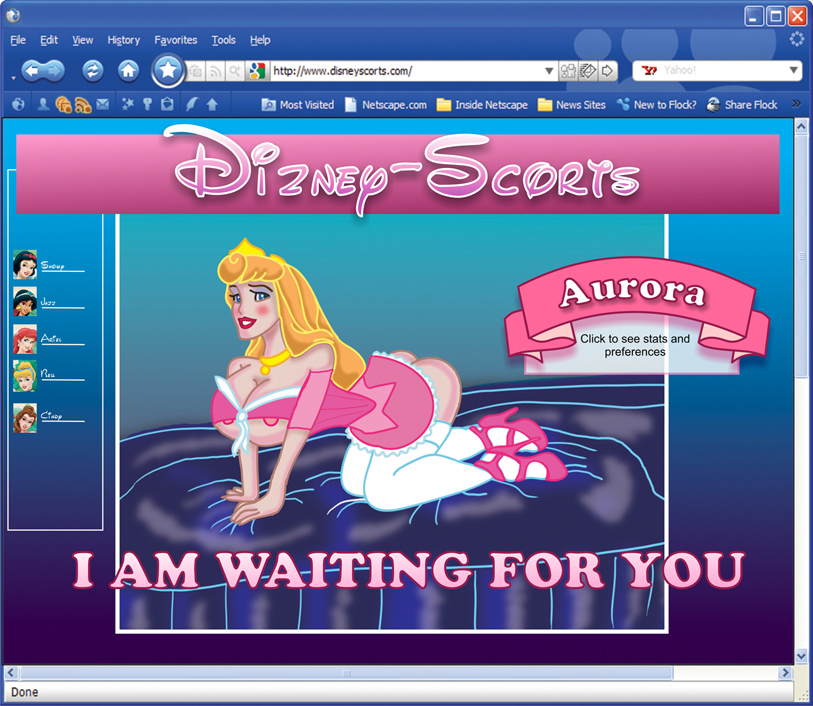Open the Favorites menu
This screenshot has width=813, height=706.
coord(176,40)
